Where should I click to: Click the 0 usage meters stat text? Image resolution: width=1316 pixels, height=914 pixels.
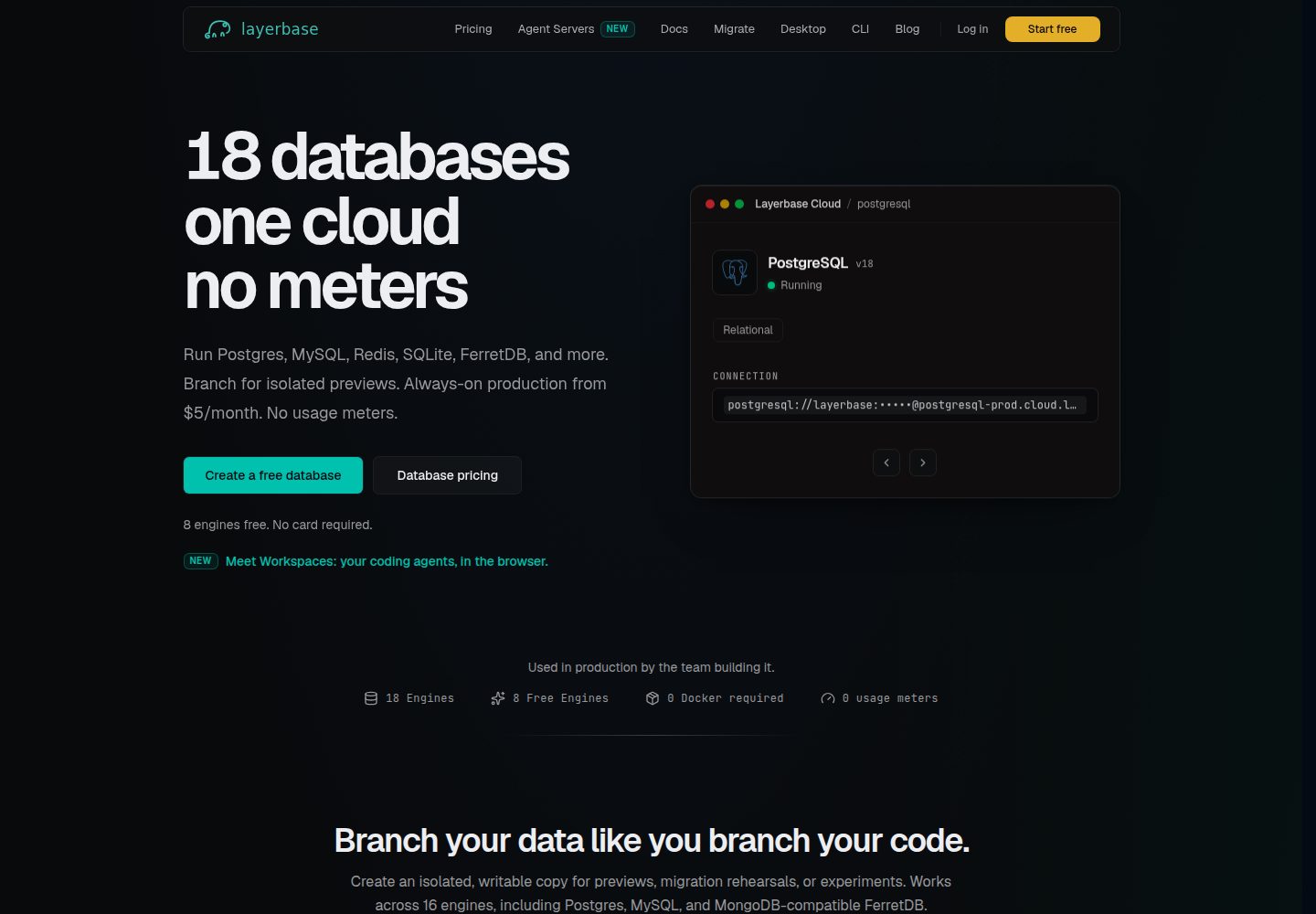coord(890,698)
